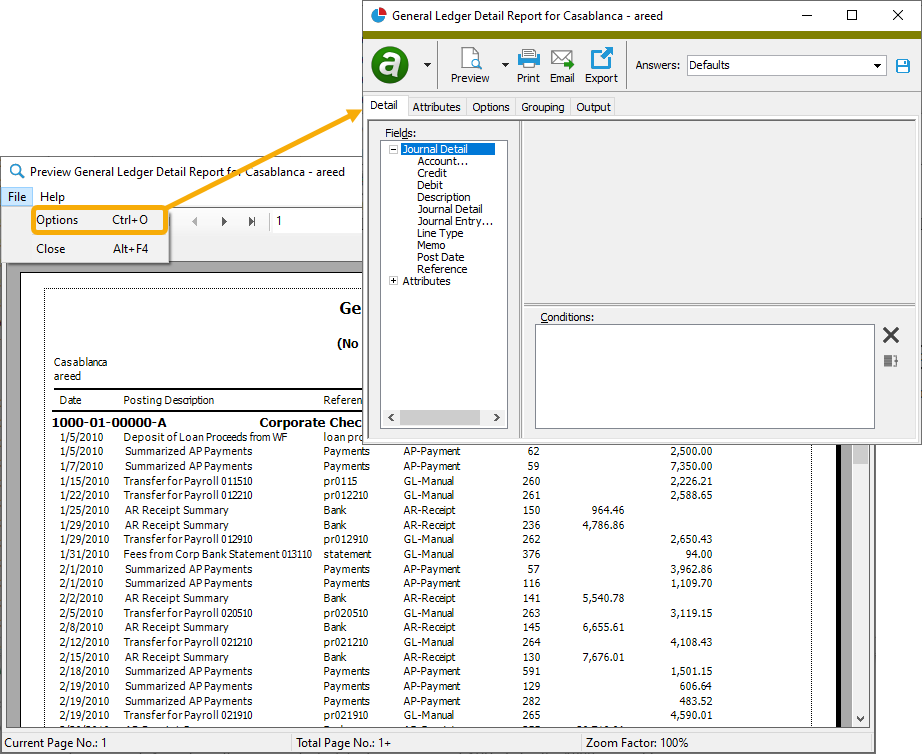The width and height of the screenshot is (922, 754).
Task: Select the Memo field
Action: coord(431,245)
